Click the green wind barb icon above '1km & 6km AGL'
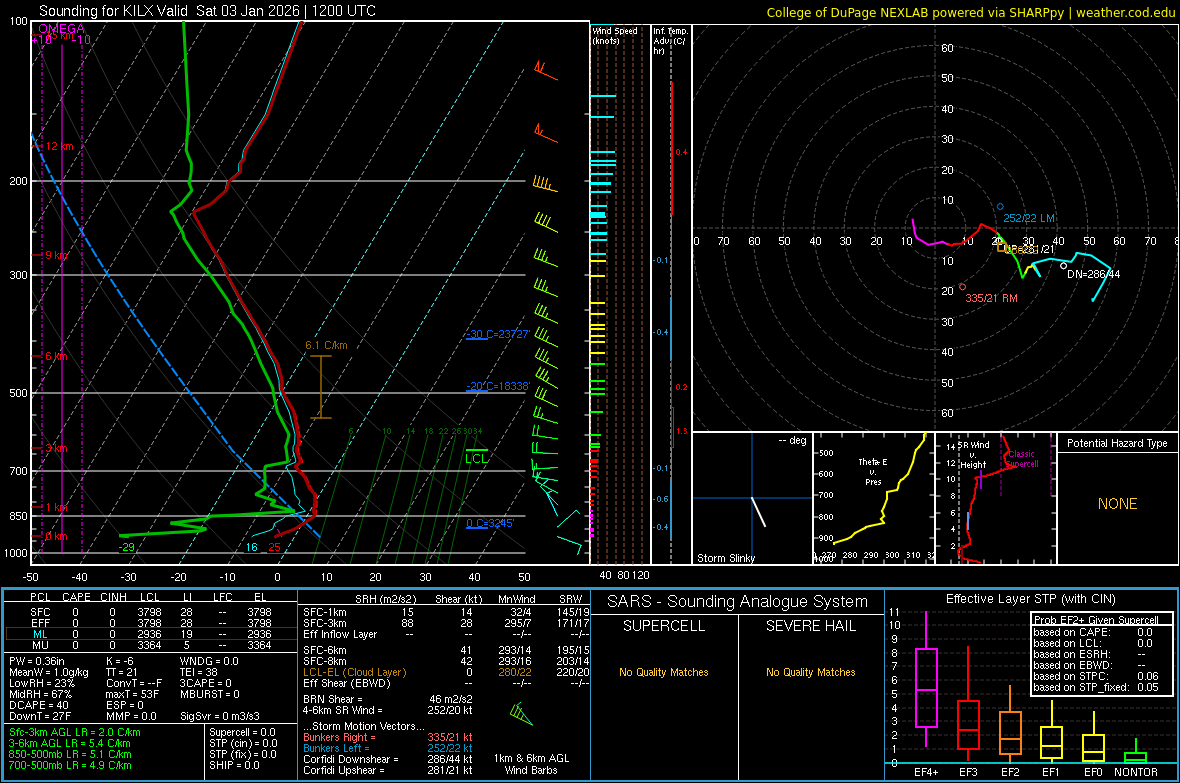The image size is (1180, 783). [521, 714]
